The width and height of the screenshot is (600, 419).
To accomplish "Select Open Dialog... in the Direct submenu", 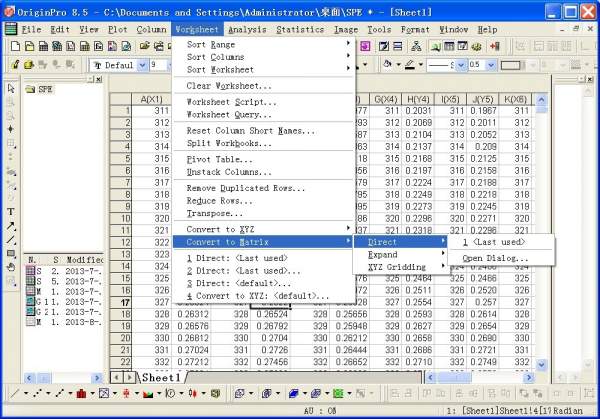I will (x=501, y=258).
